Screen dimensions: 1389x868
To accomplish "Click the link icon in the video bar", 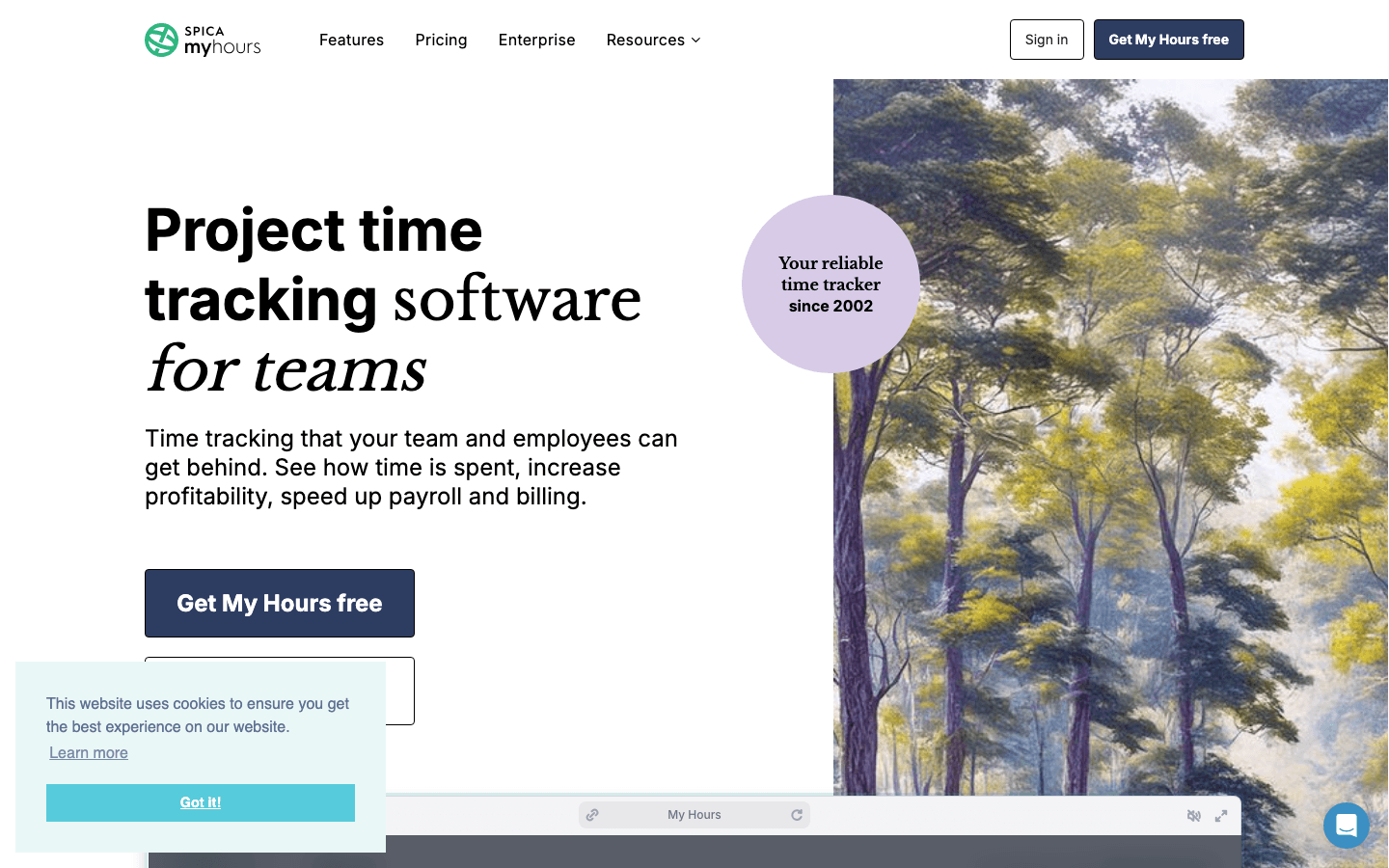I will click(592, 815).
